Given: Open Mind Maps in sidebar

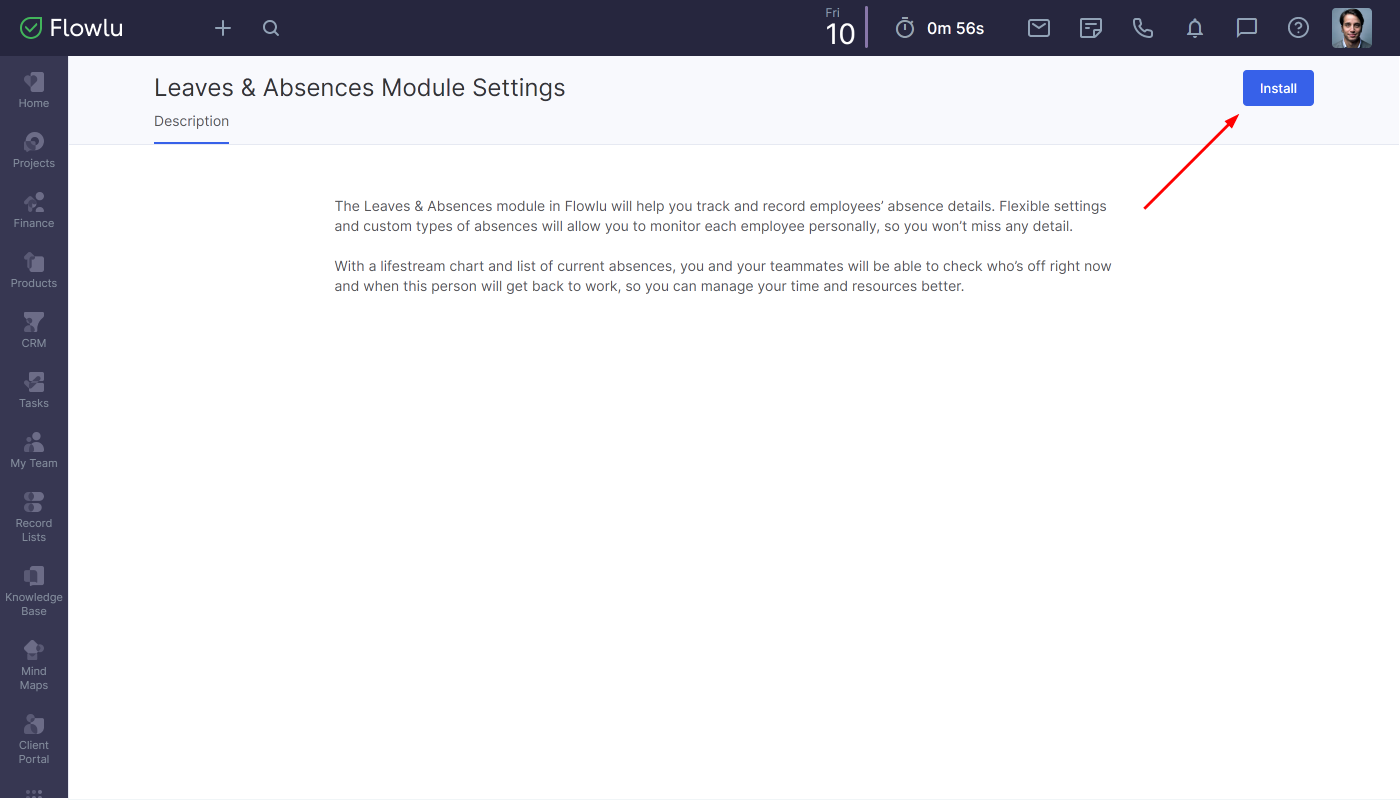Looking at the screenshot, I should (x=34, y=665).
